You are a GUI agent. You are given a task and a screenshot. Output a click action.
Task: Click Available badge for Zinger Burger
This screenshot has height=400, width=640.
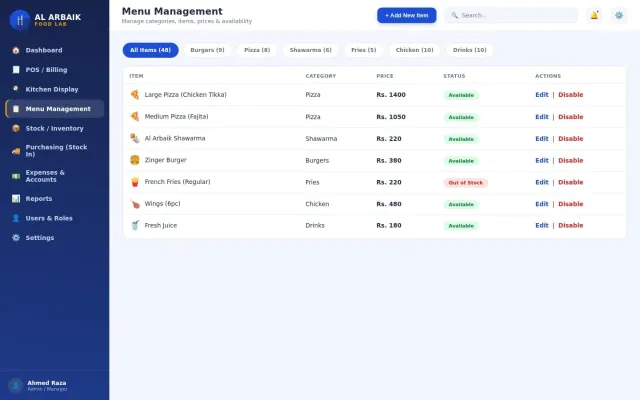(x=461, y=161)
